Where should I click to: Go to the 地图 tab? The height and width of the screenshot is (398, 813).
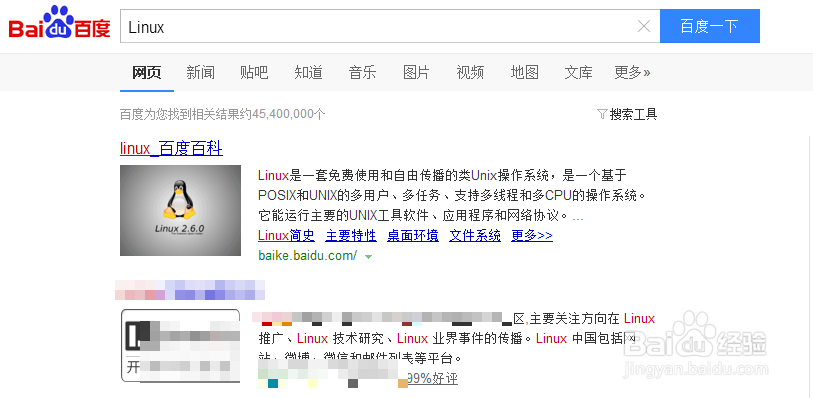pyautogui.click(x=524, y=73)
